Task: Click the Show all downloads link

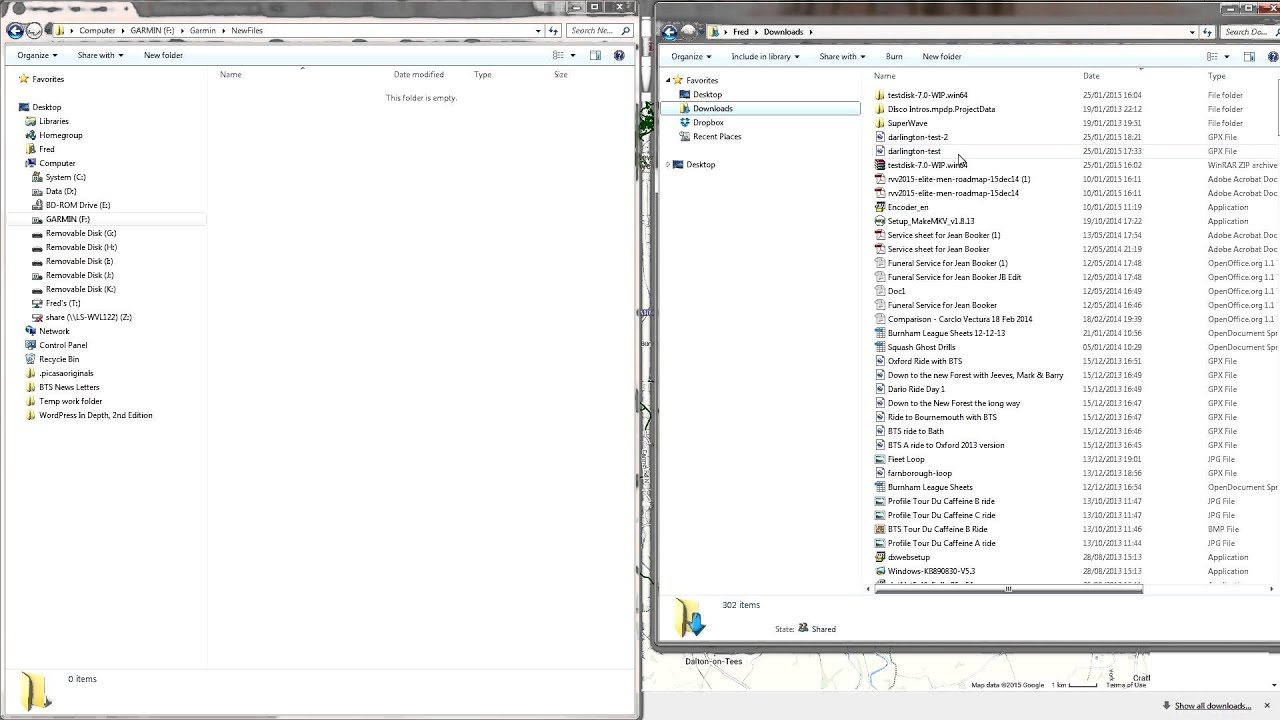Action: click(x=1212, y=706)
